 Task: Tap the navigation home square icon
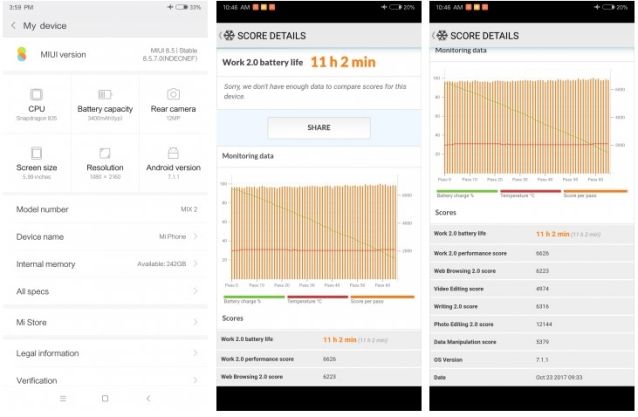(x=105, y=398)
